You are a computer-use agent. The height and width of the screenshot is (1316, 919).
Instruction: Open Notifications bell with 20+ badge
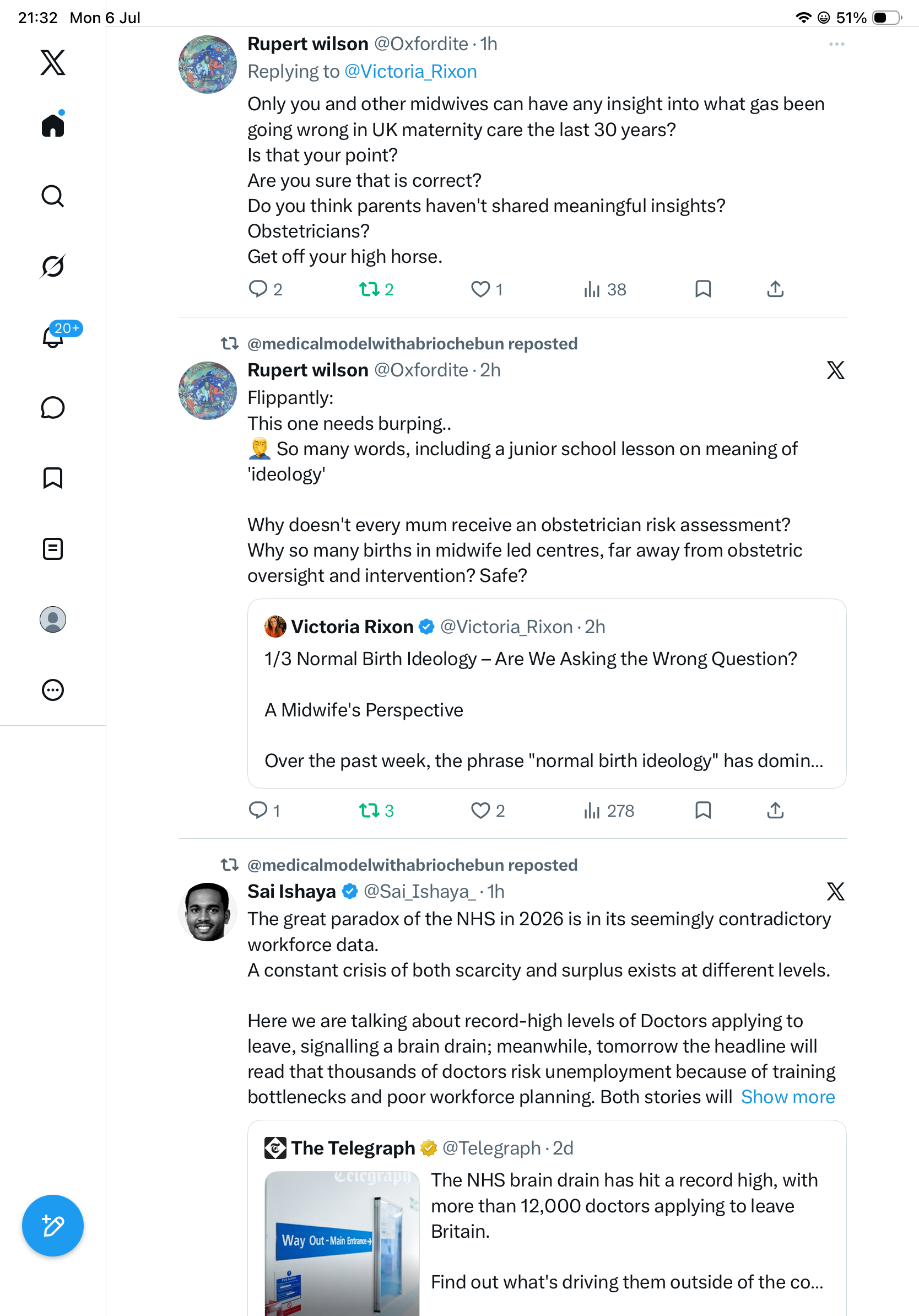coord(53,337)
